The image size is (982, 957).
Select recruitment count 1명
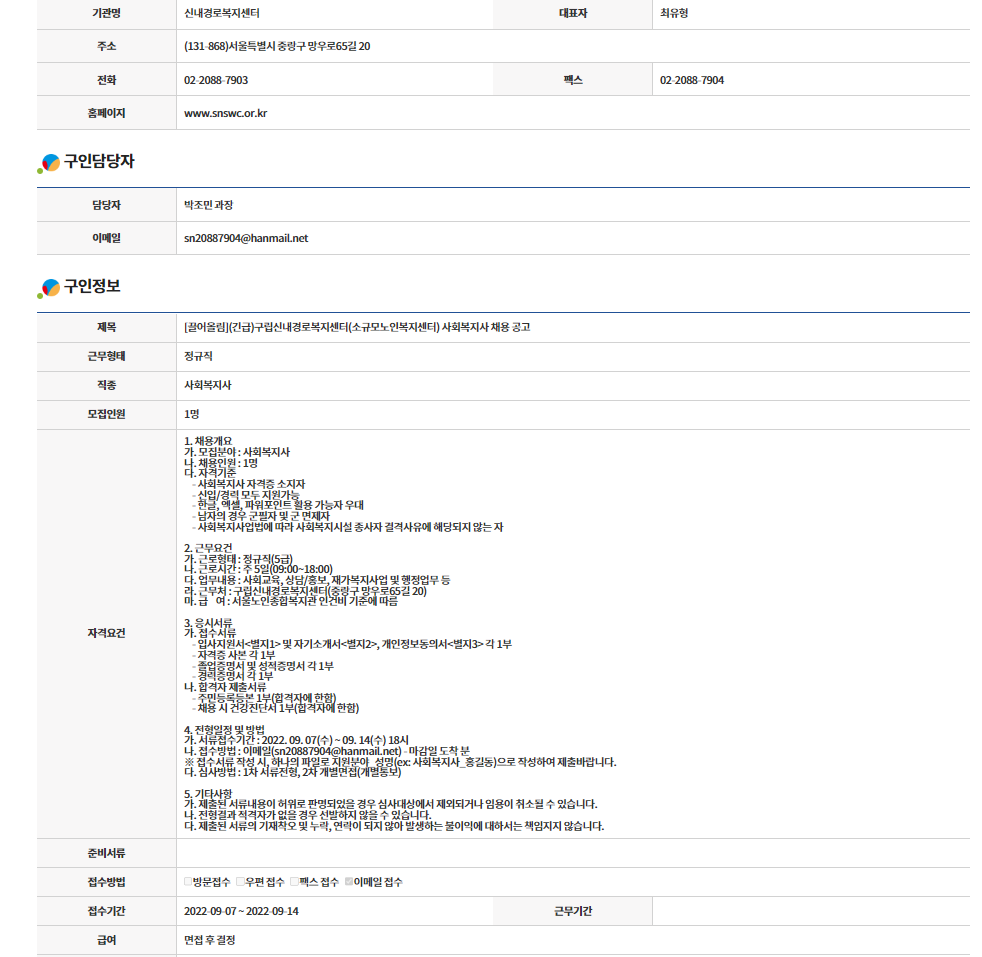(192, 414)
